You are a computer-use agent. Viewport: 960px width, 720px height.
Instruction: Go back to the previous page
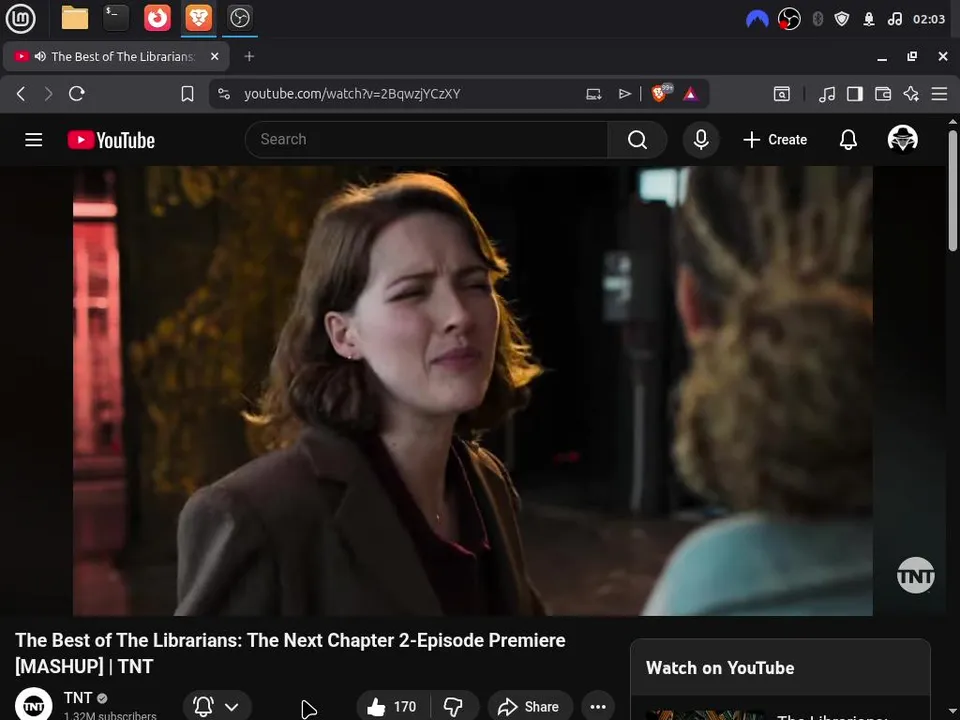click(21, 94)
